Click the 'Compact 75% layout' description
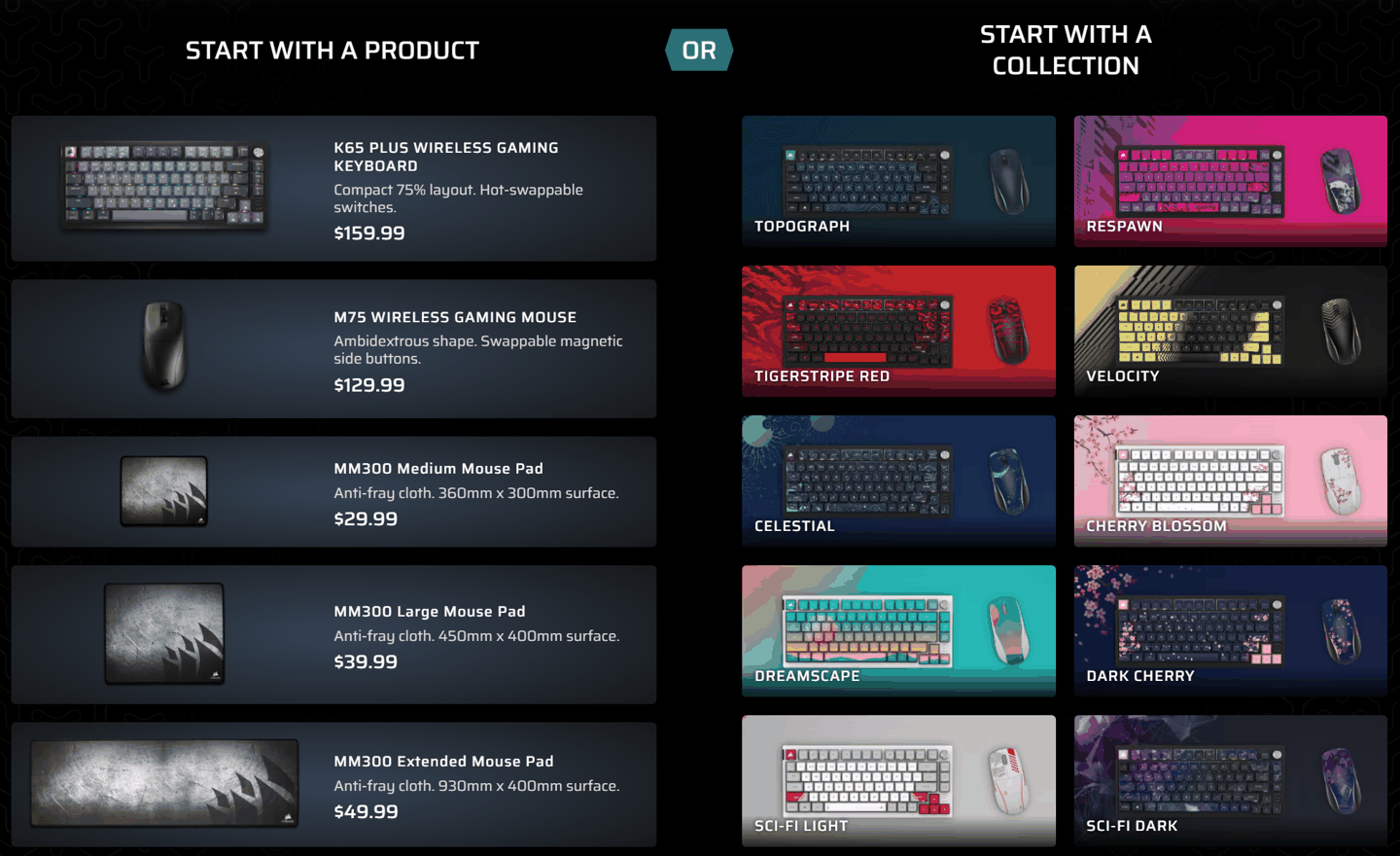The height and width of the screenshot is (856, 1400). [458, 198]
